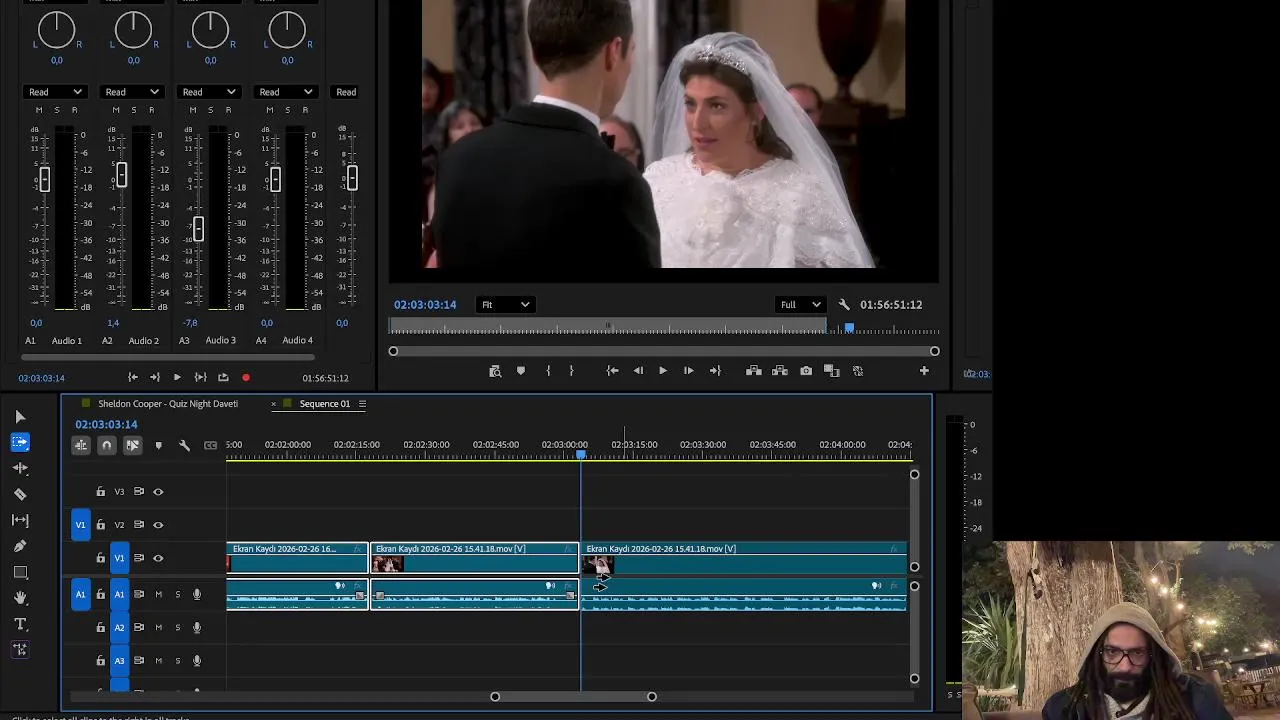Click the insert/overwrite nest sequence icon in timeline

coord(81,445)
